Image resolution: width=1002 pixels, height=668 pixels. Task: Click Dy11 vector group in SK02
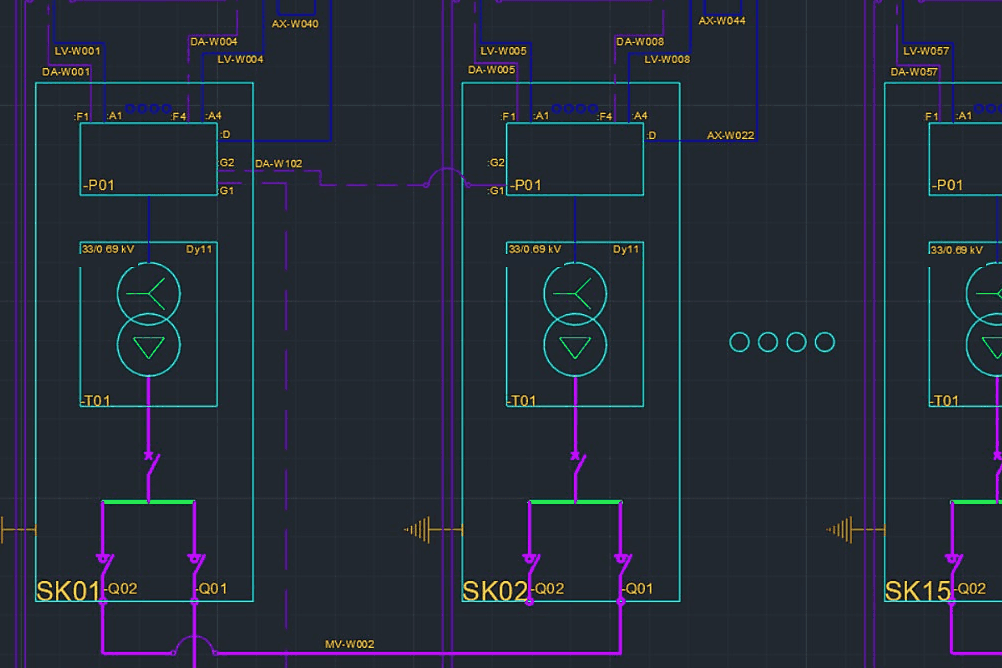[x=626, y=249]
